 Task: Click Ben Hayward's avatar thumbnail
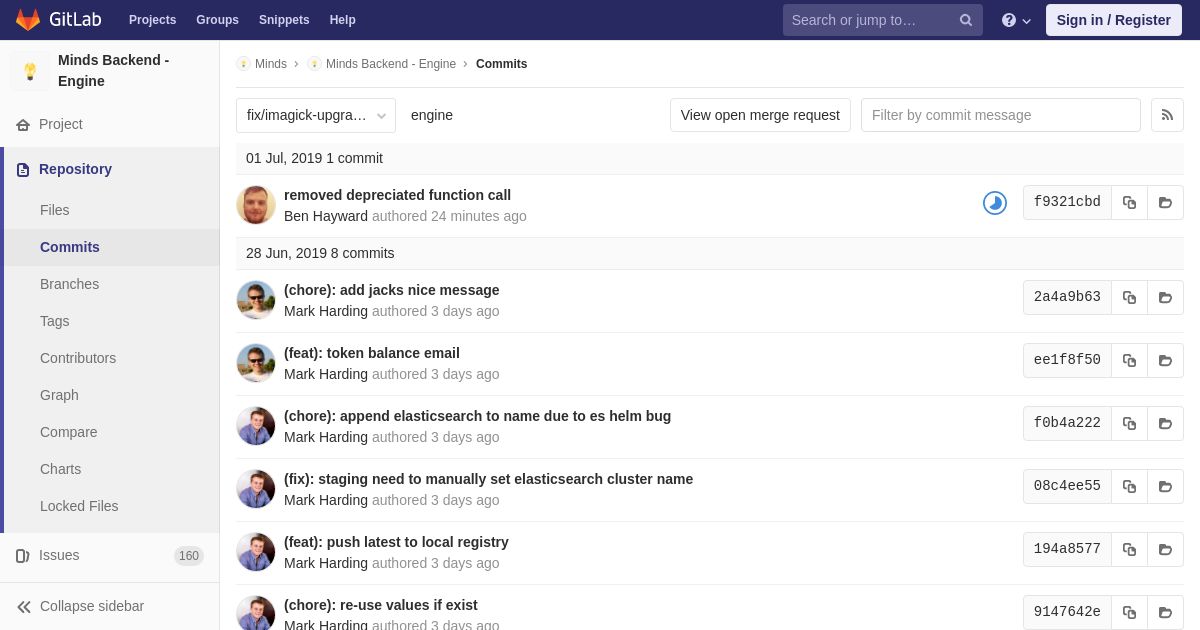coord(256,205)
